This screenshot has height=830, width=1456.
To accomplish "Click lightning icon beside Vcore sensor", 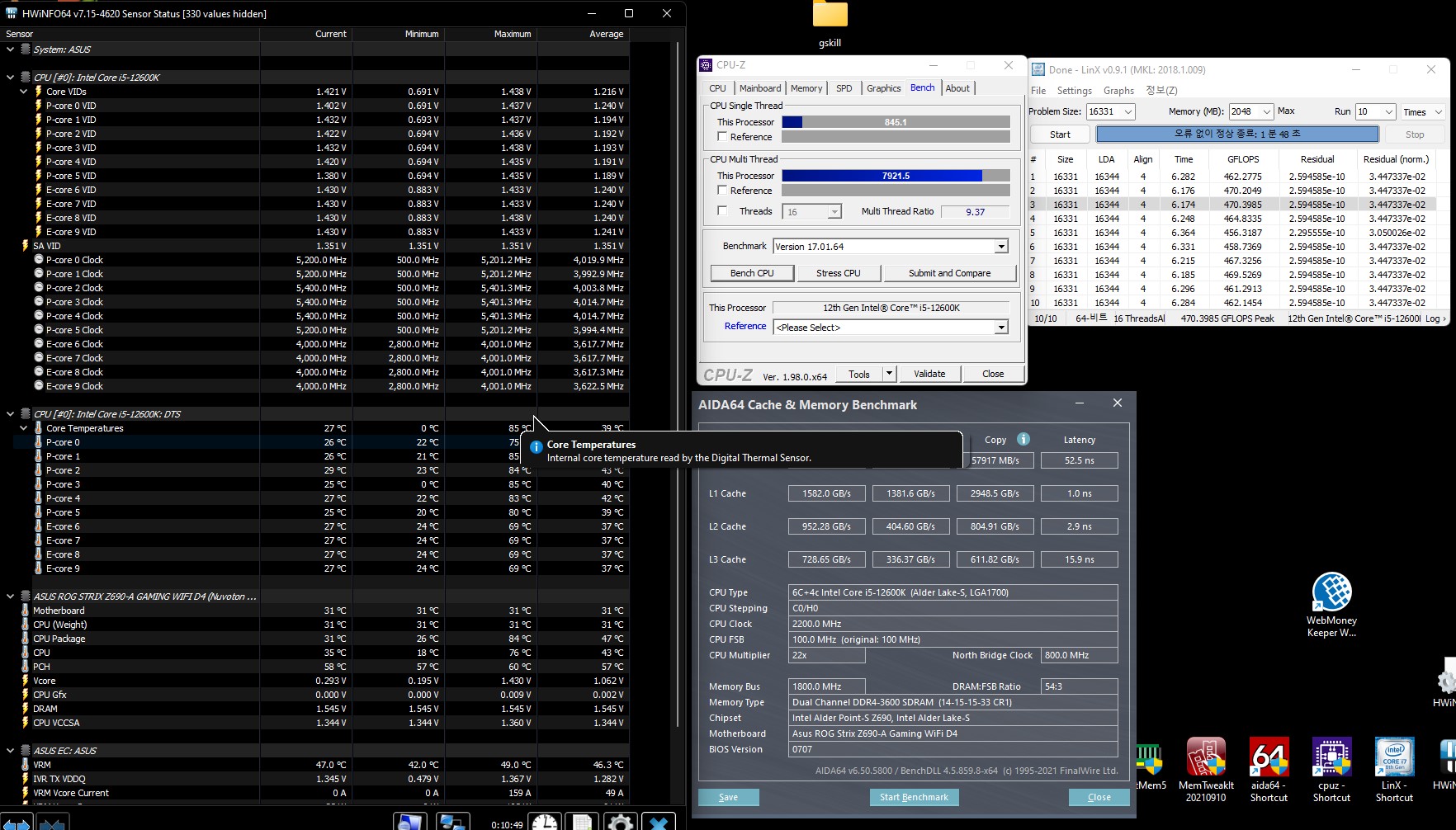I will [x=25, y=681].
